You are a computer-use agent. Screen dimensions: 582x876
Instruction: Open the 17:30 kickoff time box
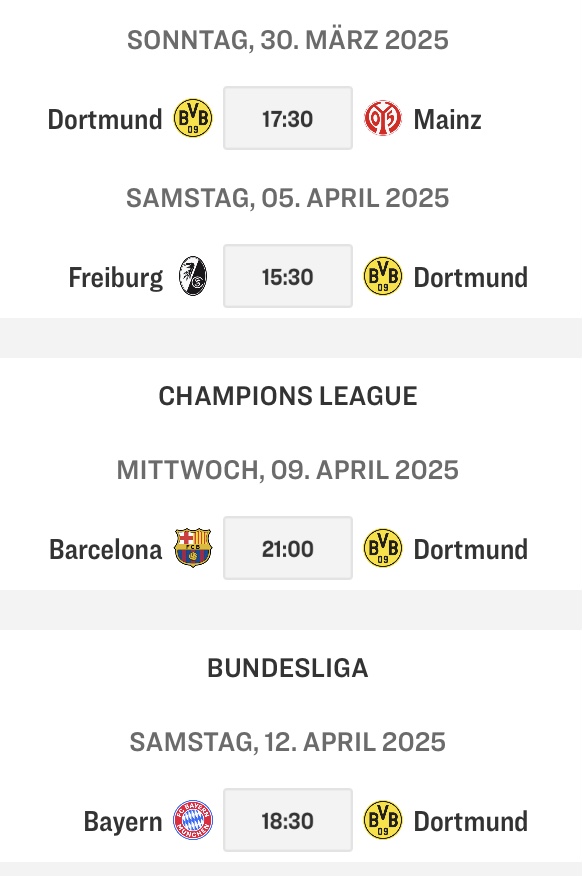288,118
